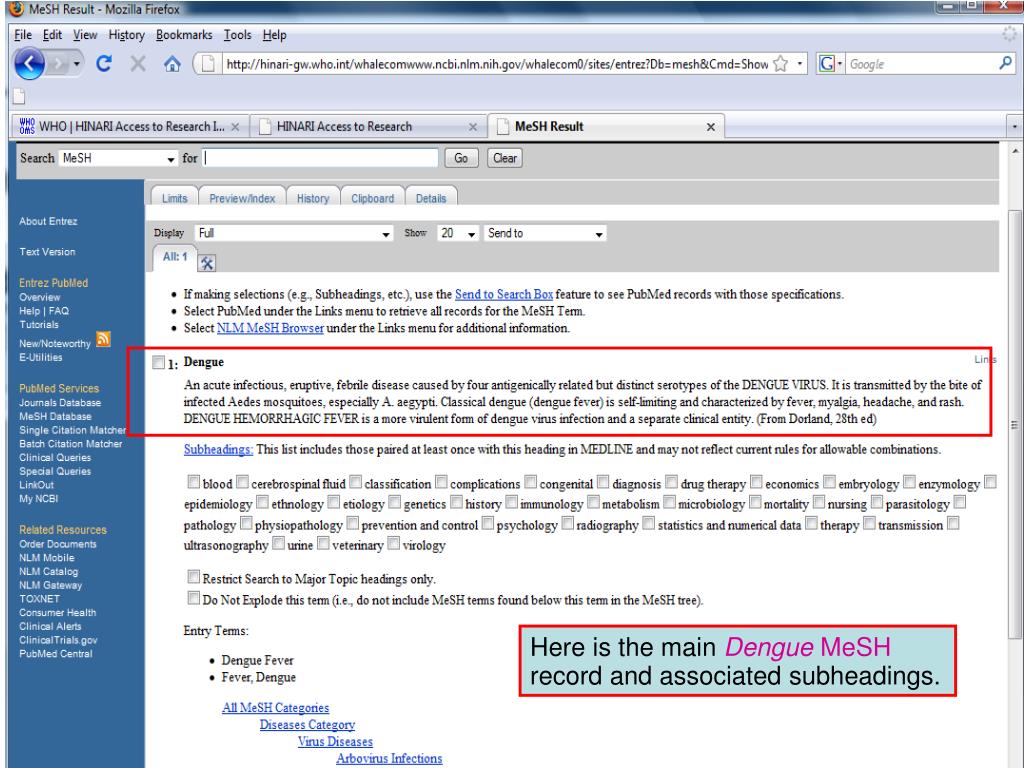Switch to the Preview/Index tab
The height and width of the screenshot is (768, 1024).
[x=242, y=198]
